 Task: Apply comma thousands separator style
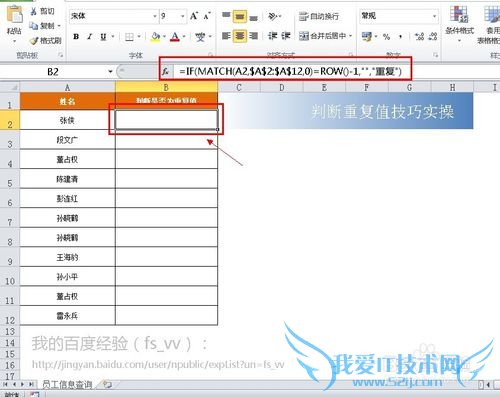[400, 36]
